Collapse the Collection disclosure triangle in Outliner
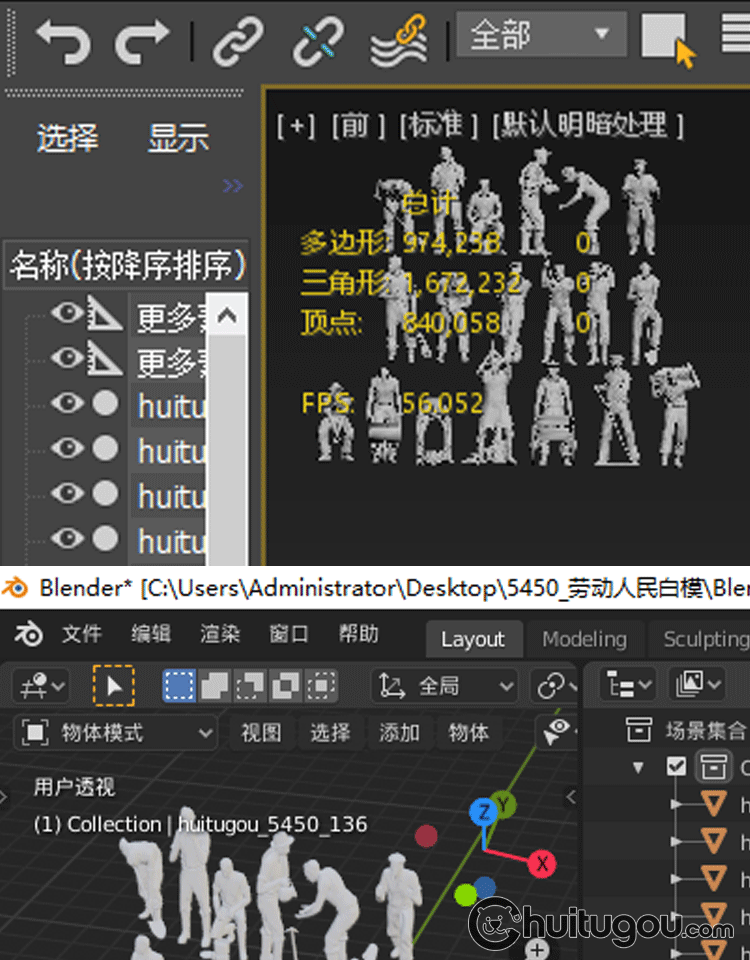750x960 pixels. click(x=639, y=767)
